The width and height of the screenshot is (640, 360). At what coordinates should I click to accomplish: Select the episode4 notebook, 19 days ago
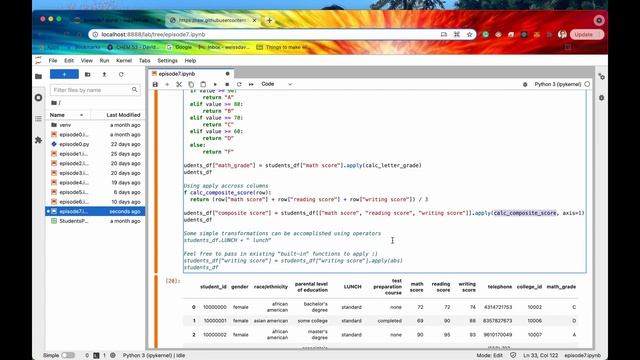click(x=95, y=182)
